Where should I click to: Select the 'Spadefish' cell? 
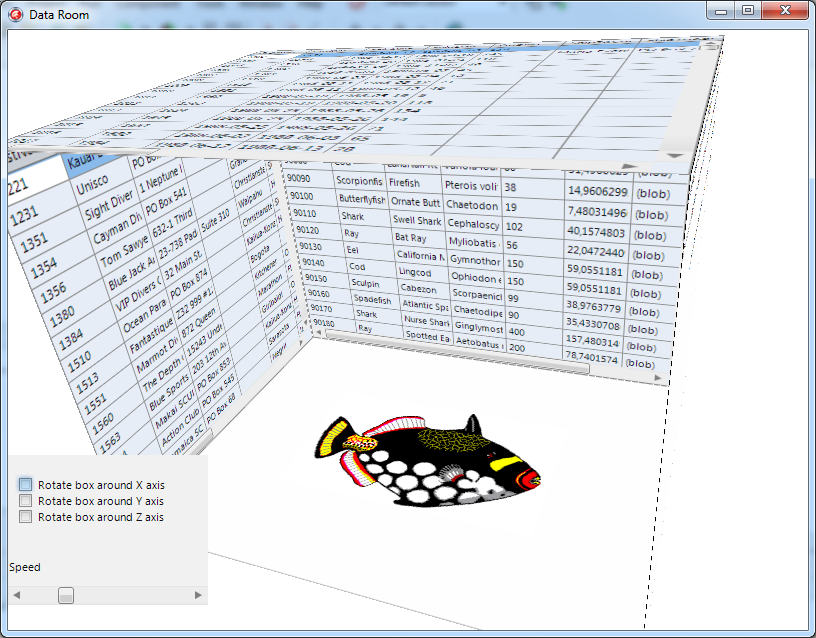(x=372, y=299)
